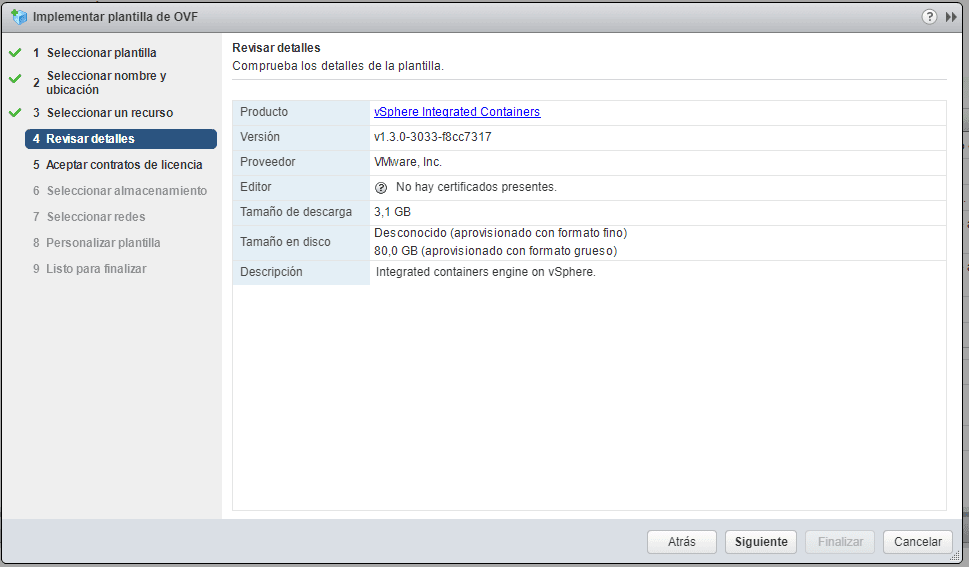Screen dimensions: 969x567
Task: Select step 8 Personalizar plantilla
Action: [x=96, y=242]
